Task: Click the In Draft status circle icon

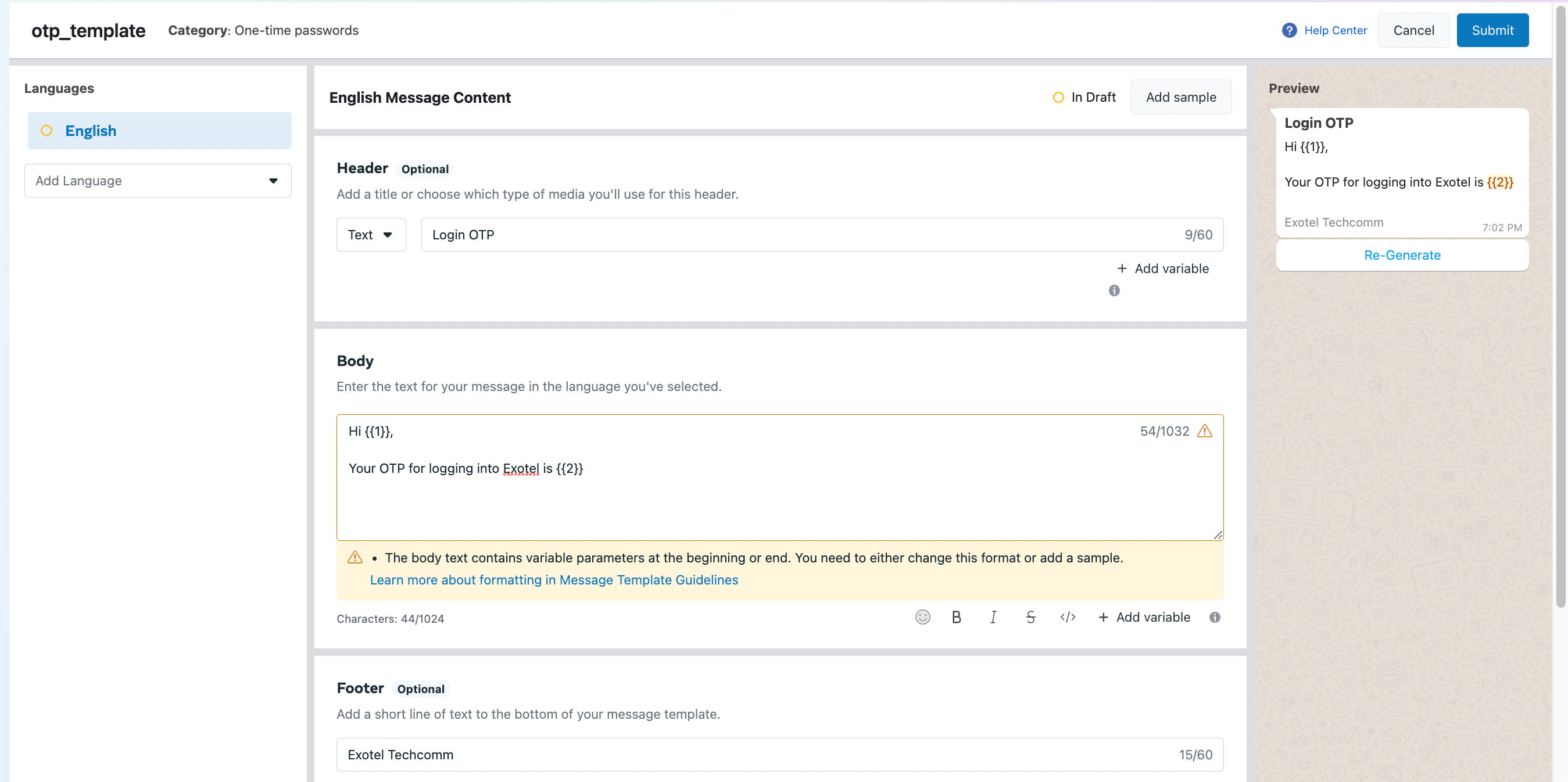Action: pos(1058,98)
